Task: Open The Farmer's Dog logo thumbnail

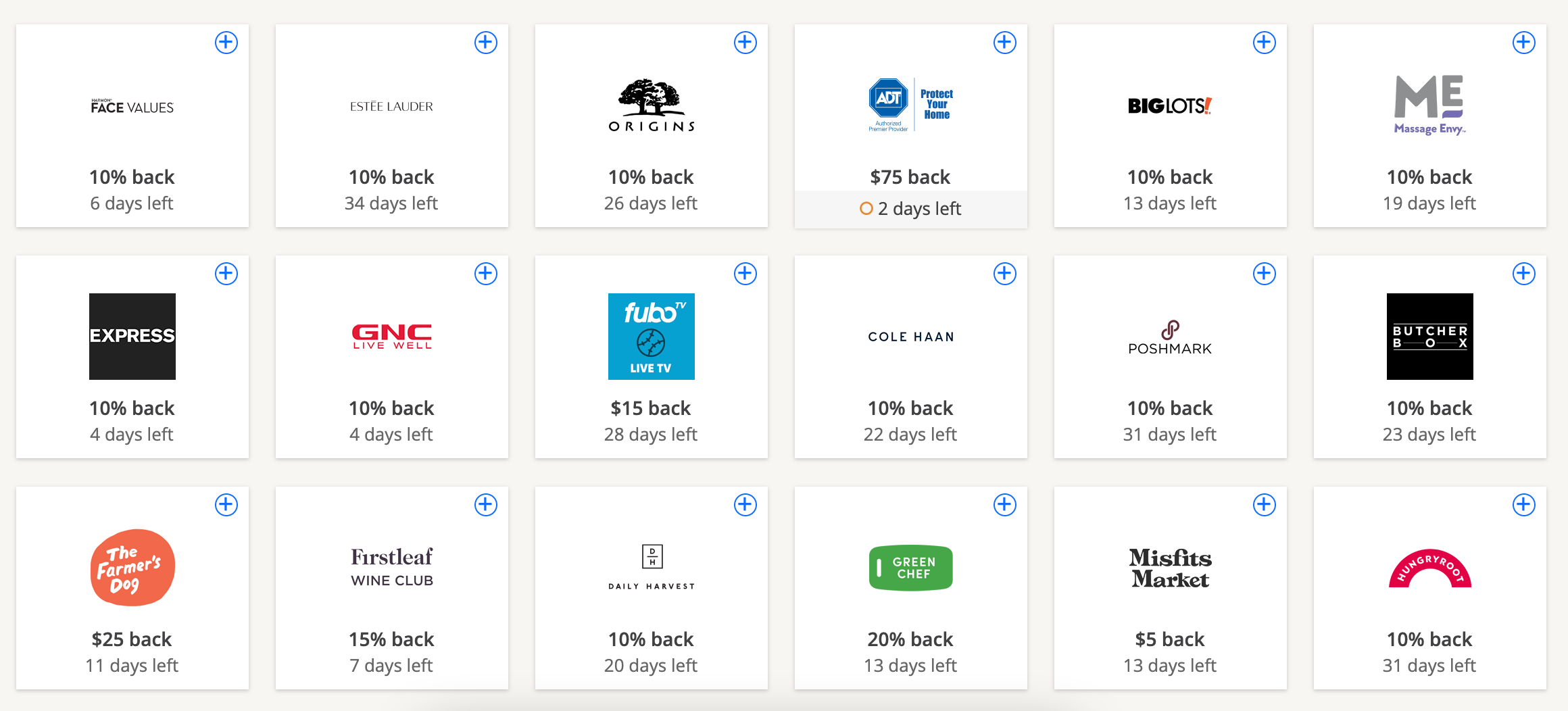Action: tap(132, 568)
